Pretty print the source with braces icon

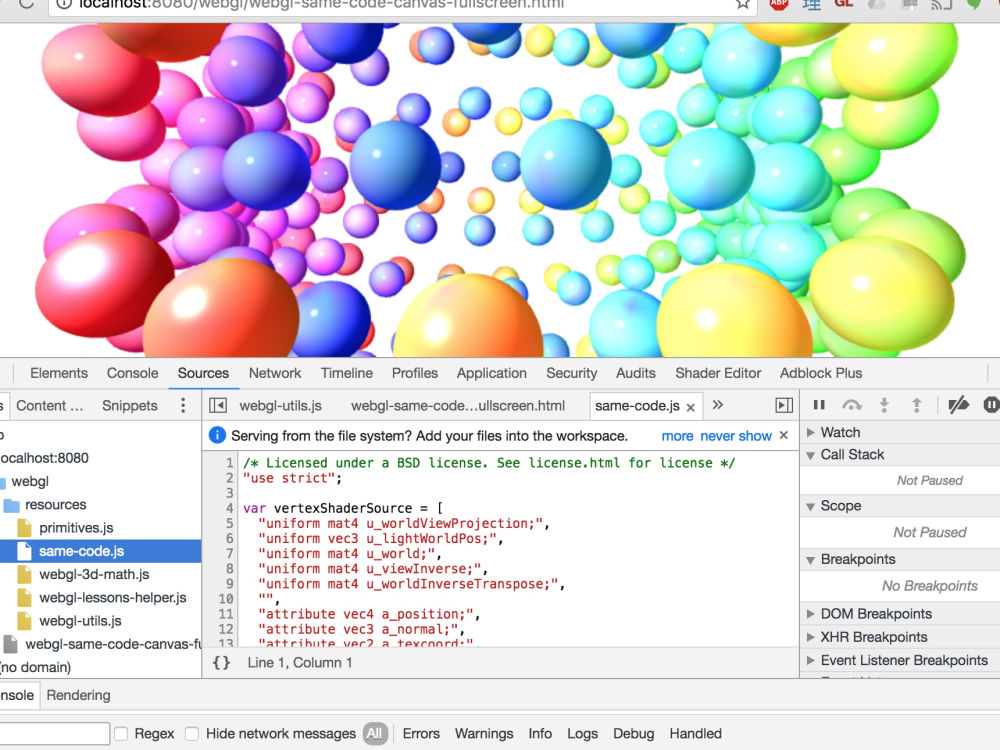tap(221, 663)
